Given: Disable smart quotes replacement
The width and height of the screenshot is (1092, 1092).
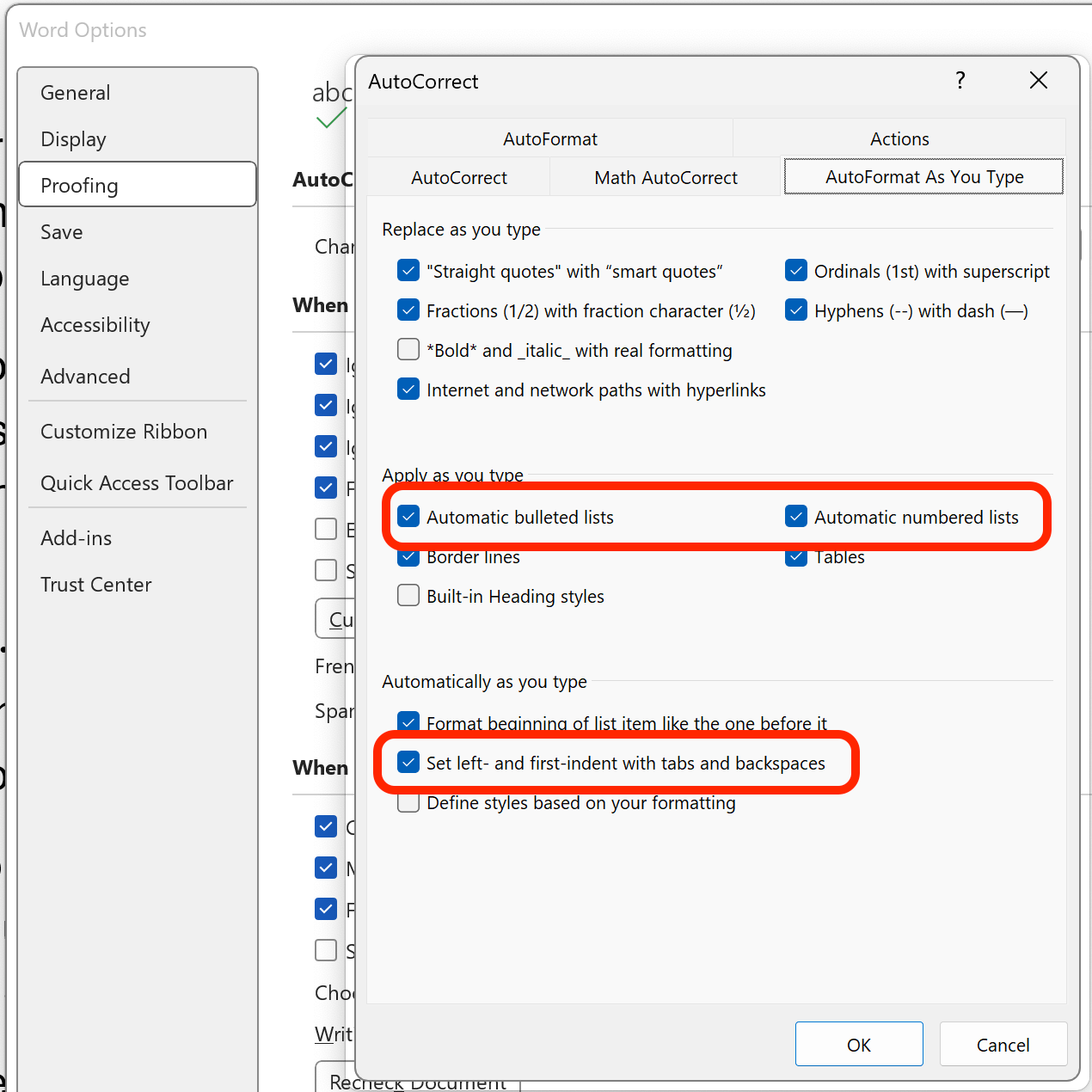Looking at the screenshot, I should click(408, 270).
